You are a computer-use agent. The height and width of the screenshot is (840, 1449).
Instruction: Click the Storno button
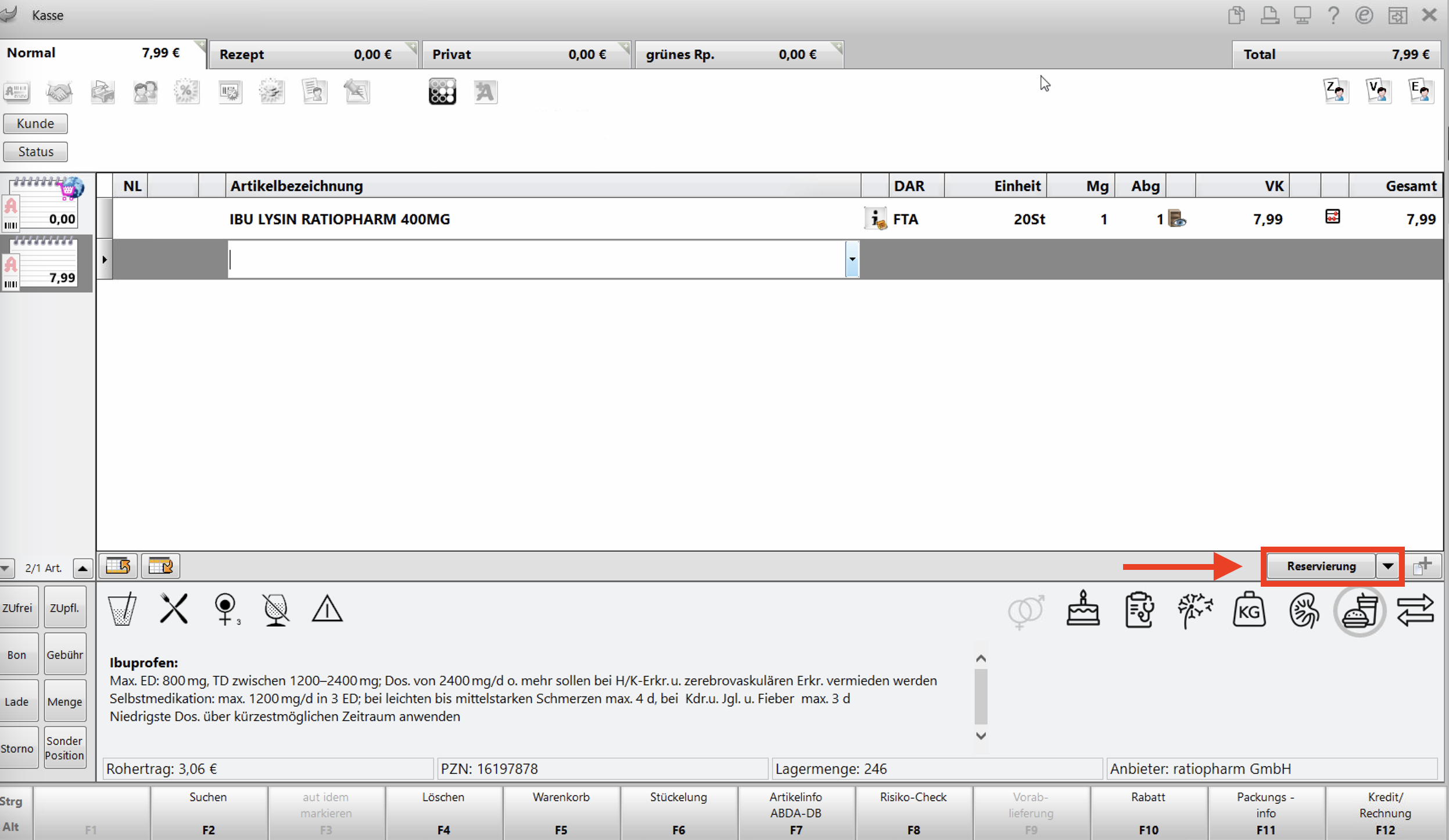point(17,748)
